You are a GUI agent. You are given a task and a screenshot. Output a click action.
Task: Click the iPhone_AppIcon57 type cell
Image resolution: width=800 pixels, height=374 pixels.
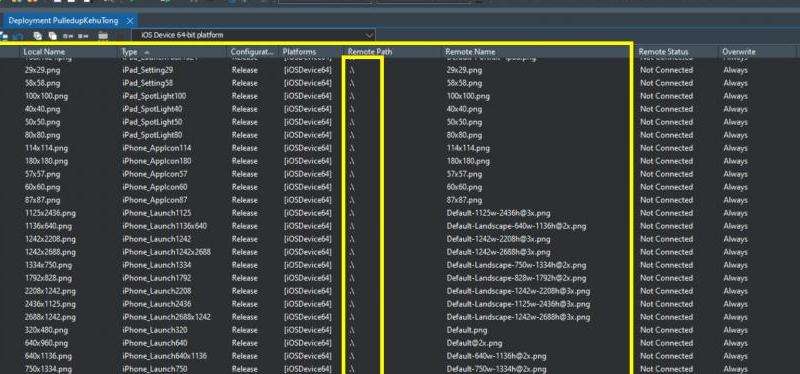point(155,174)
